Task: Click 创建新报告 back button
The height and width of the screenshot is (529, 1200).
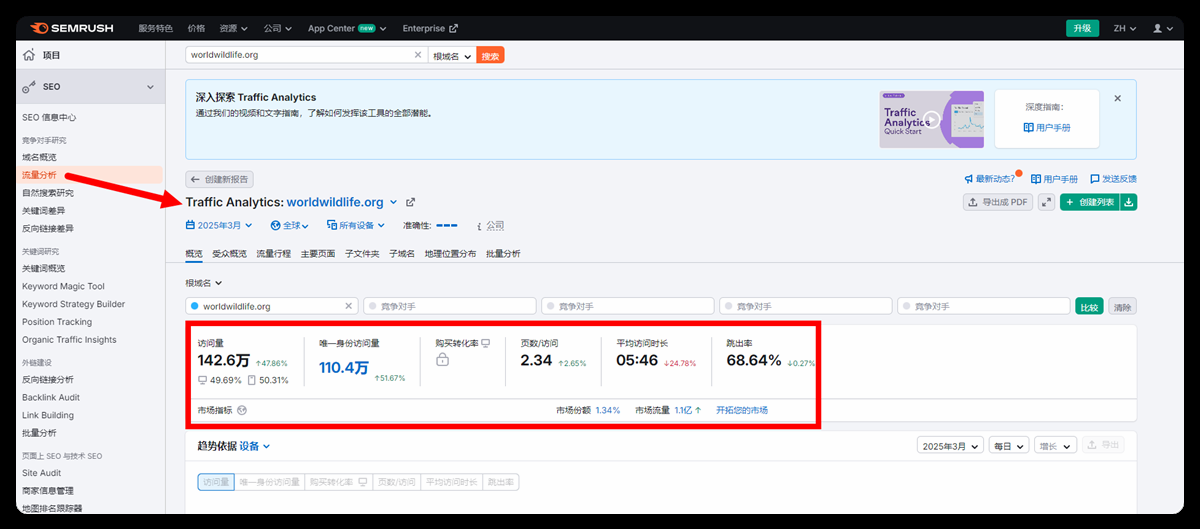Action: [x=220, y=179]
